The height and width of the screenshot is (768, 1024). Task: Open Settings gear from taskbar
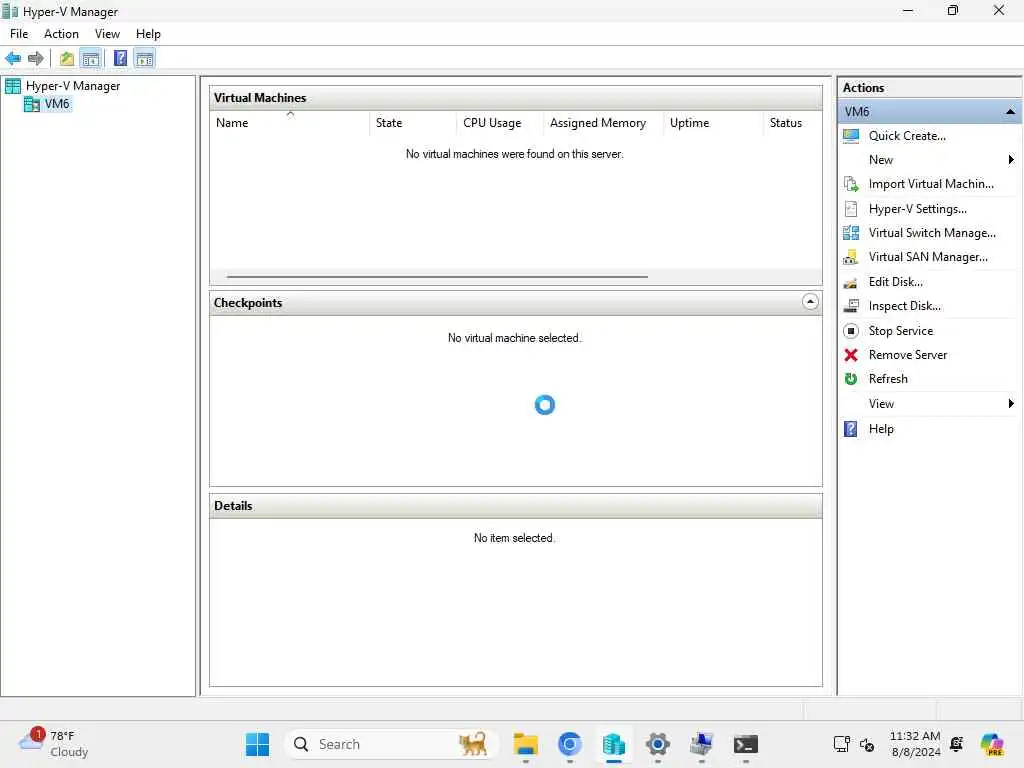(x=658, y=744)
